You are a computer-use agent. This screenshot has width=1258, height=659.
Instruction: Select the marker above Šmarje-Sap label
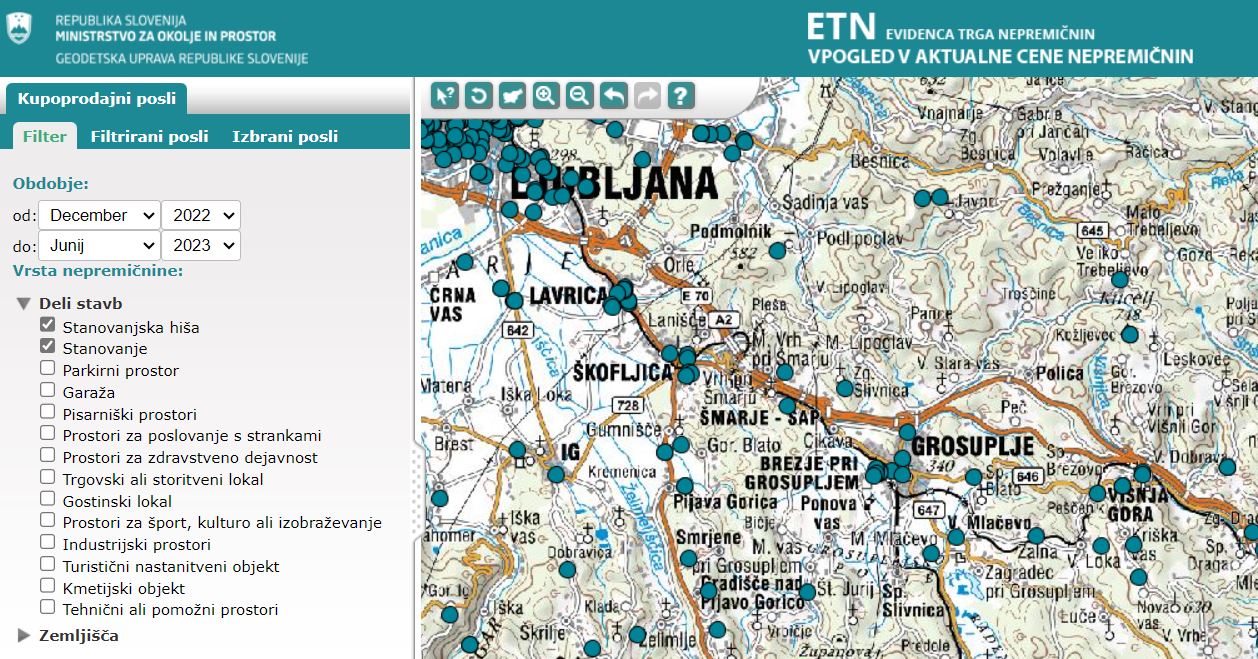tap(787, 406)
